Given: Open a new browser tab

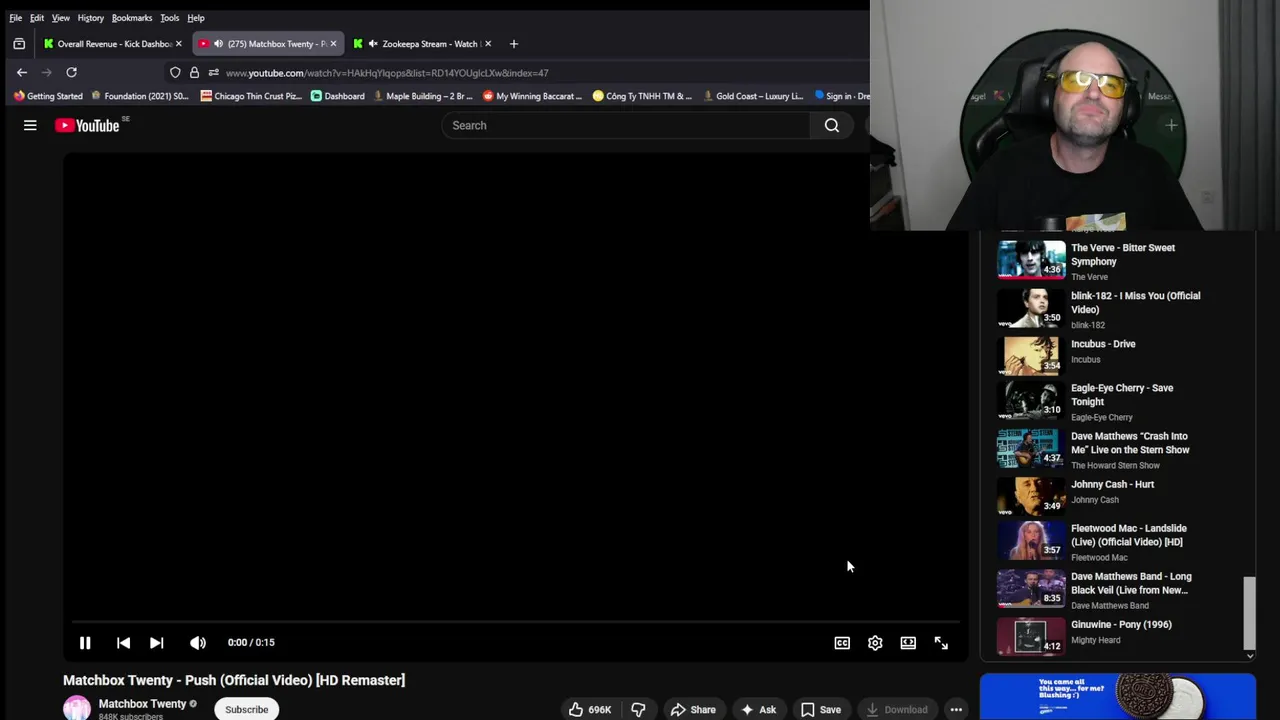Looking at the screenshot, I should 514,44.
